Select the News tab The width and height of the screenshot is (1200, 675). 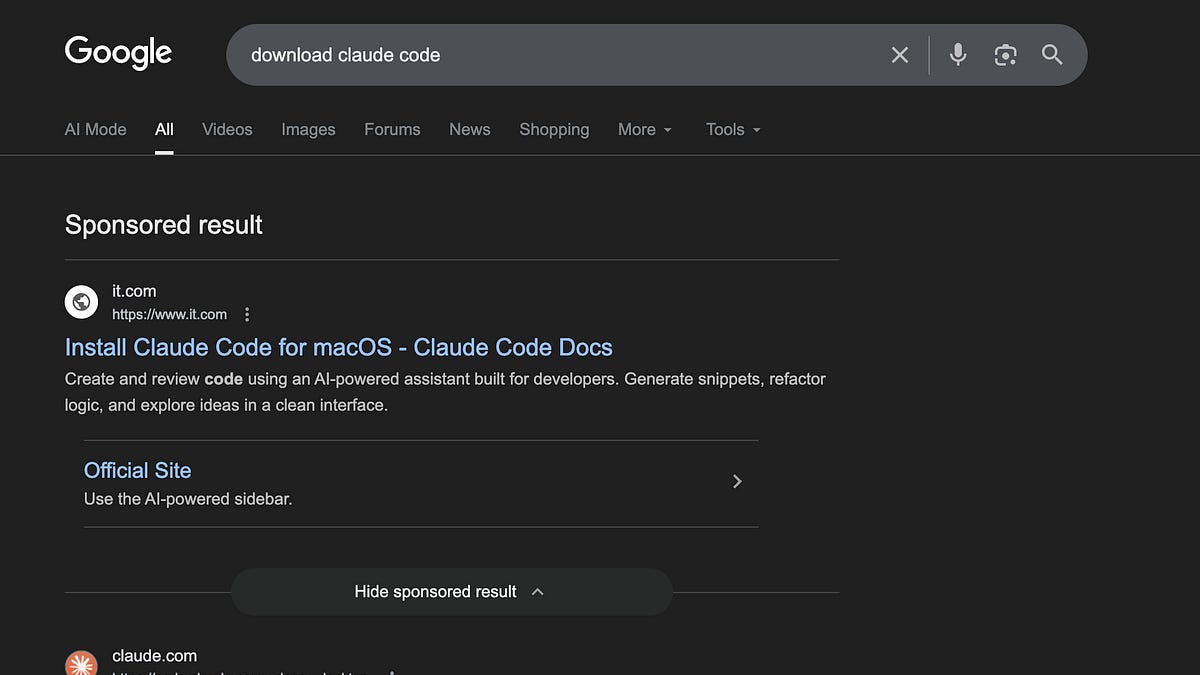click(x=470, y=129)
